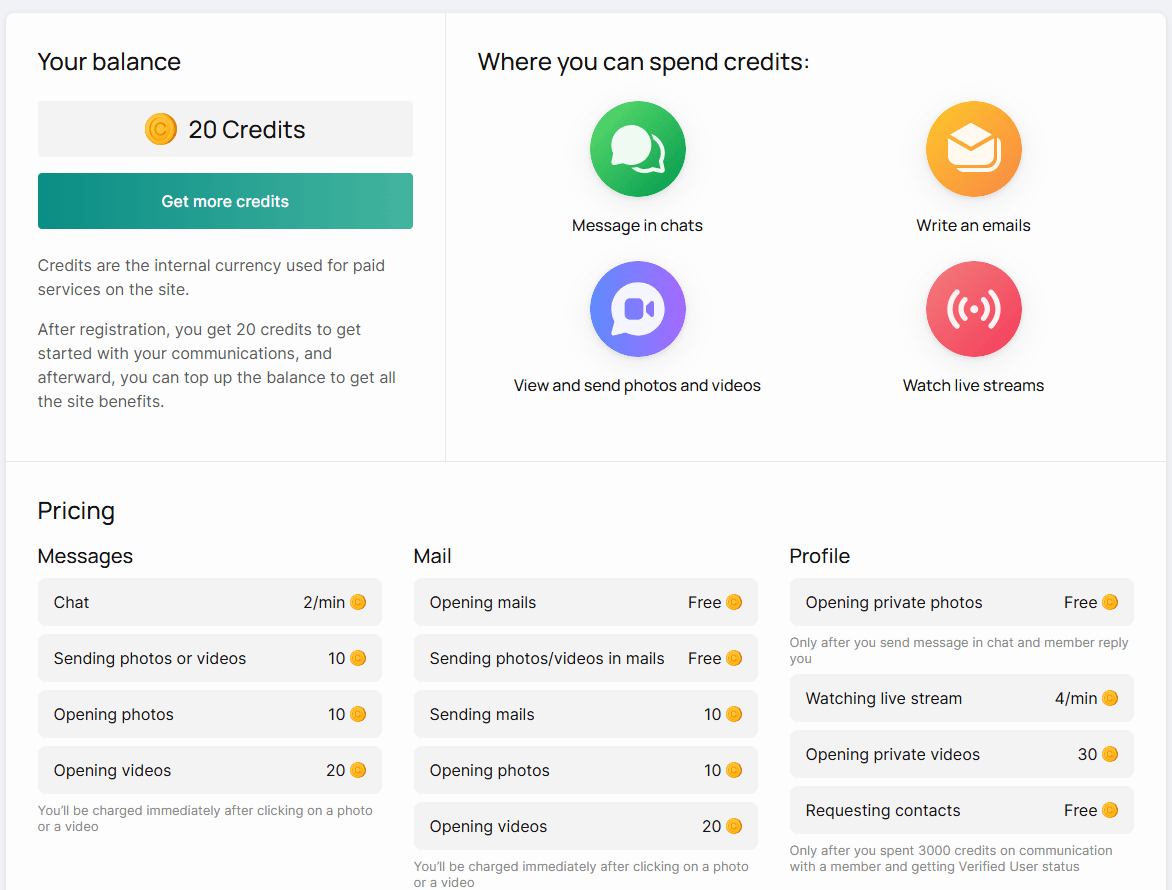The height and width of the screenshot is (890, 1172).
Task: Click the Sending photos/videos in mails row
Action: point(585,658)
